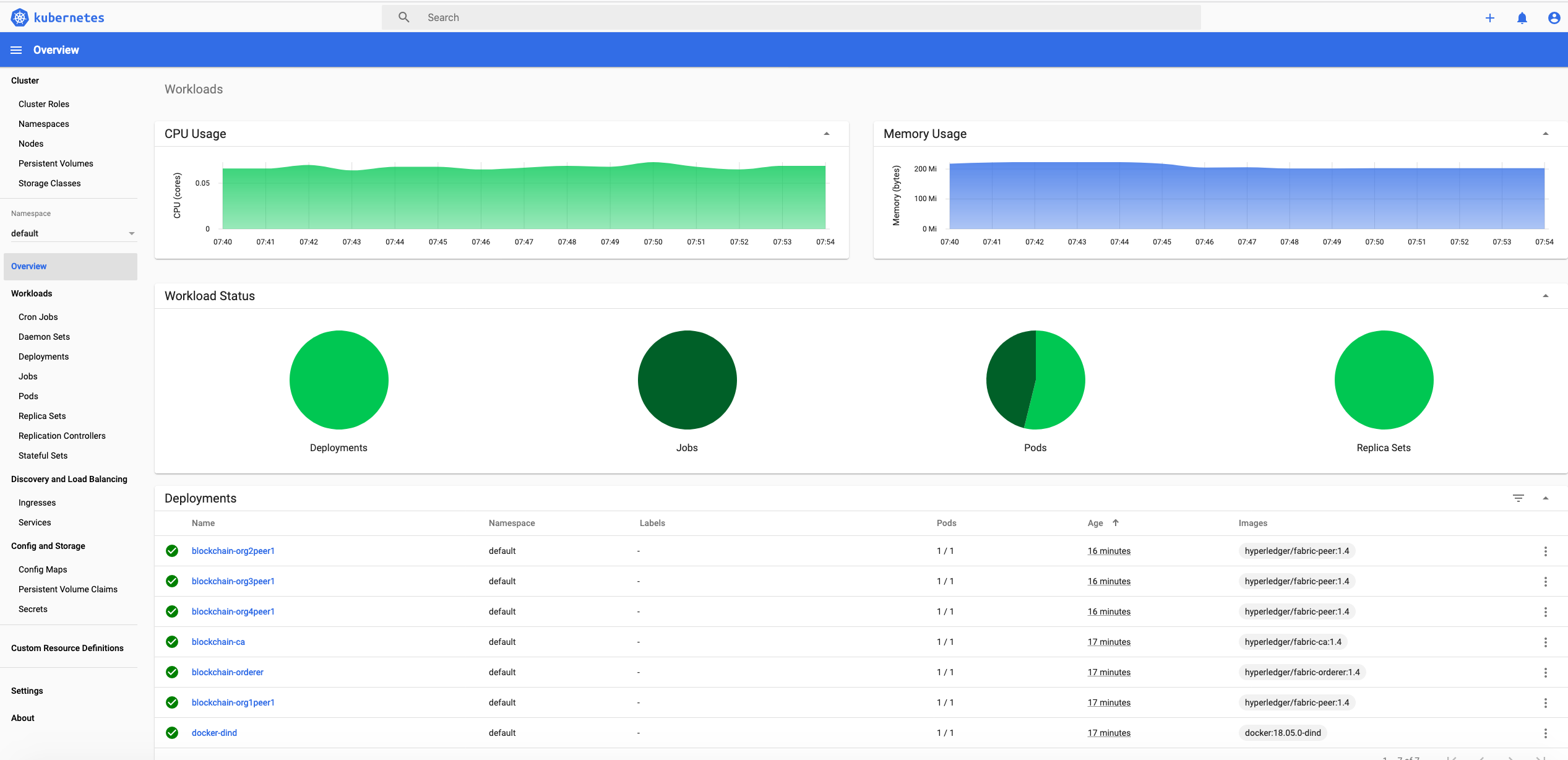The width and height of the screenshot is (1568, 760).
Task: Open actions menu for docker-dind row
Action: click(x=1545, y=733)
